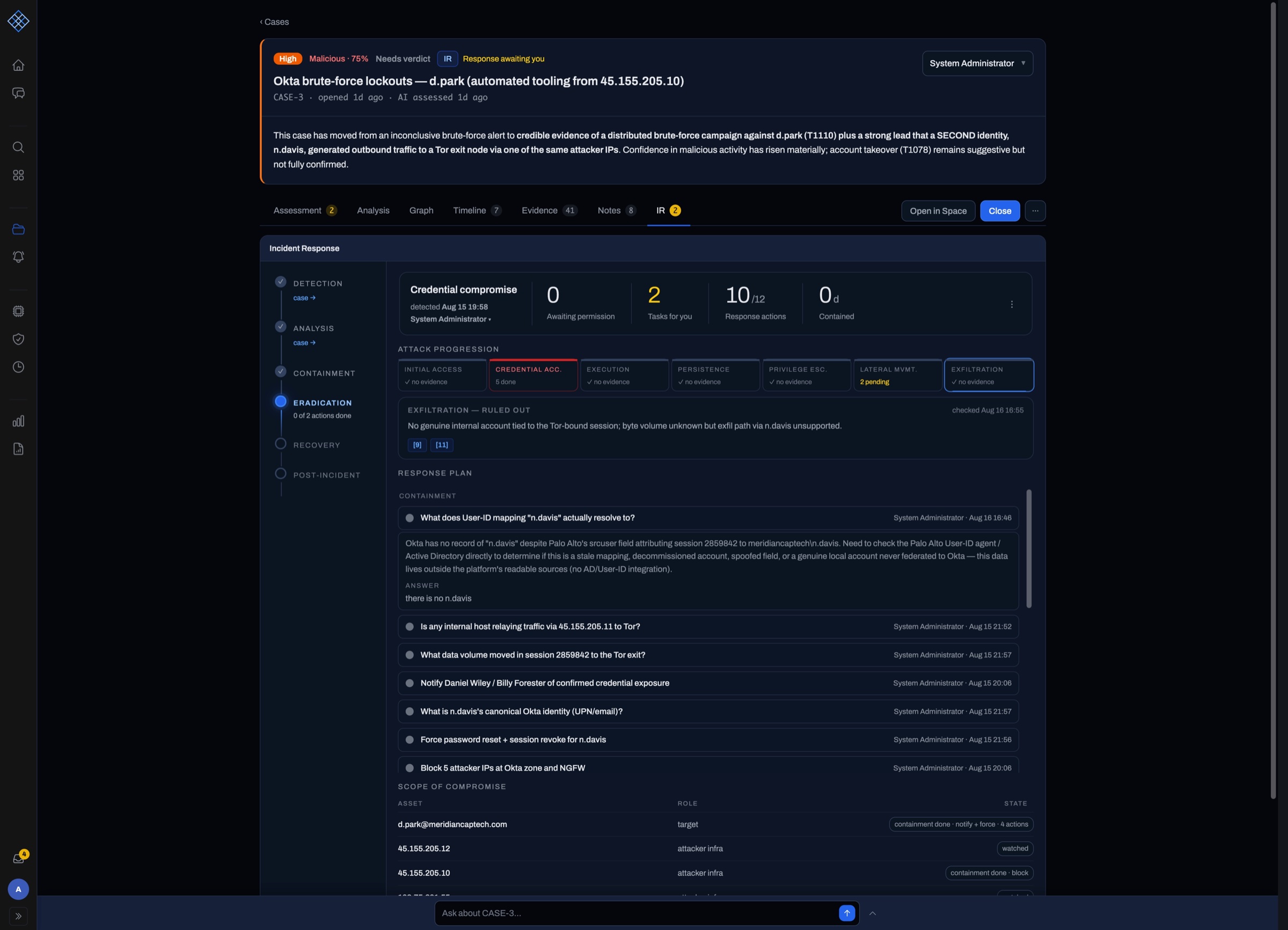
Task: Switch to the Notes tab
Action: click(x=617, y=210)
